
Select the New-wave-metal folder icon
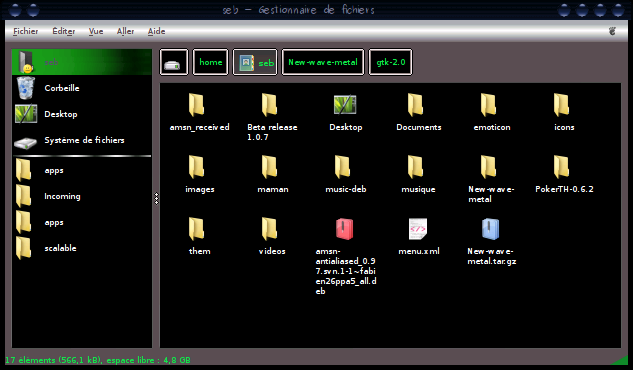pos(488,167)
